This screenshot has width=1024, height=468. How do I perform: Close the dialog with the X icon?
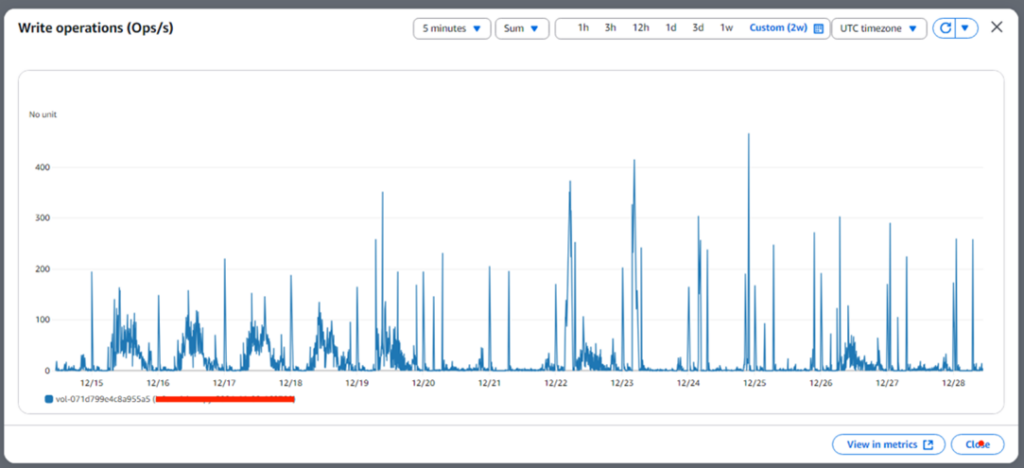tap(996, 27)
